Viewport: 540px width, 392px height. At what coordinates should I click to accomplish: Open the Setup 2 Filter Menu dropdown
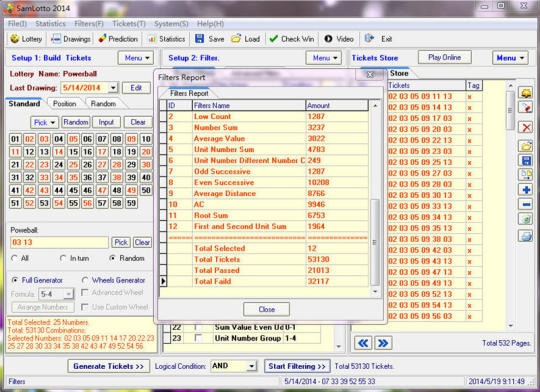pos(324,58)
